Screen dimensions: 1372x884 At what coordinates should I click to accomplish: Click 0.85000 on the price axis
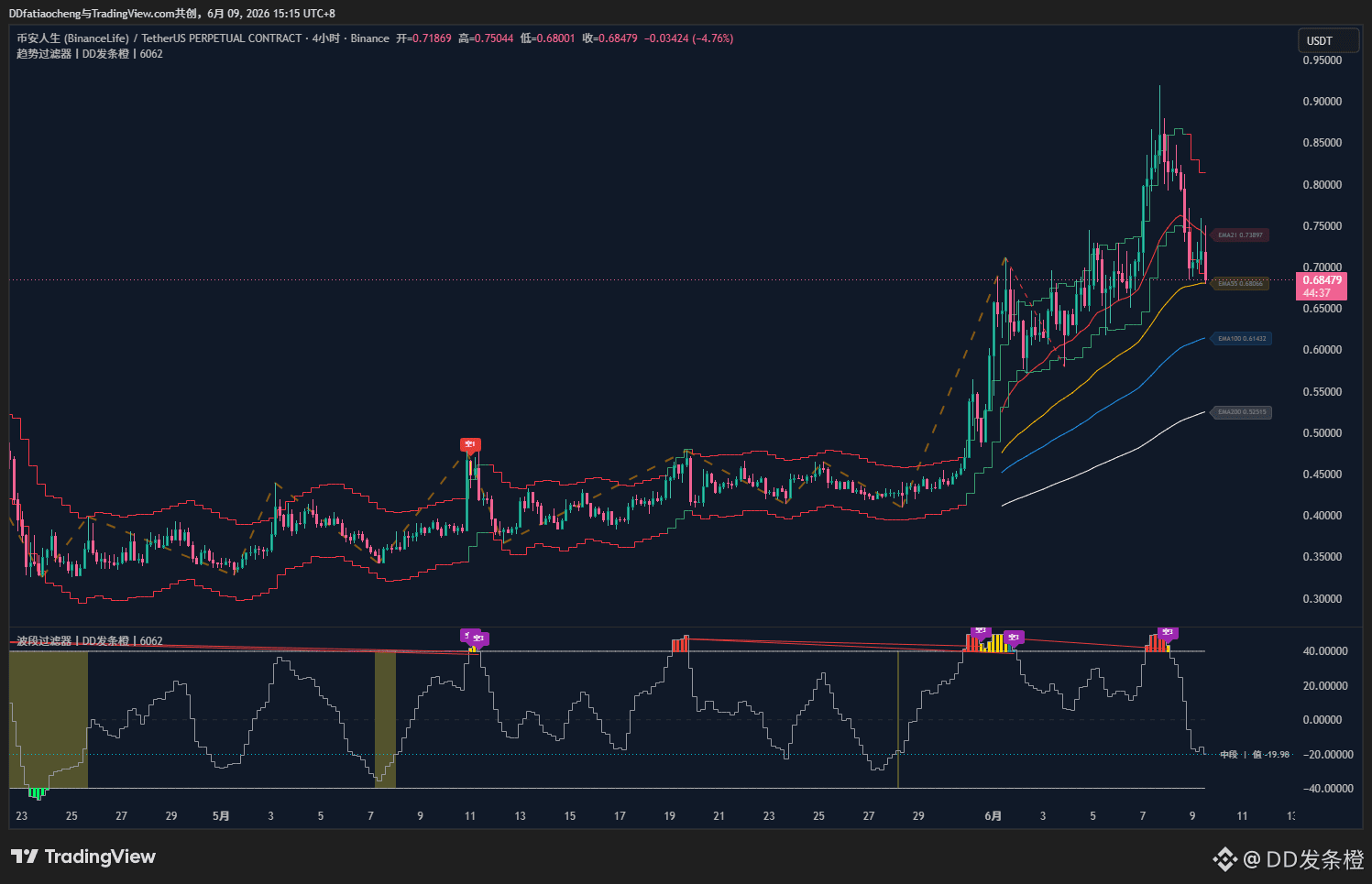tap(1323, 143)
